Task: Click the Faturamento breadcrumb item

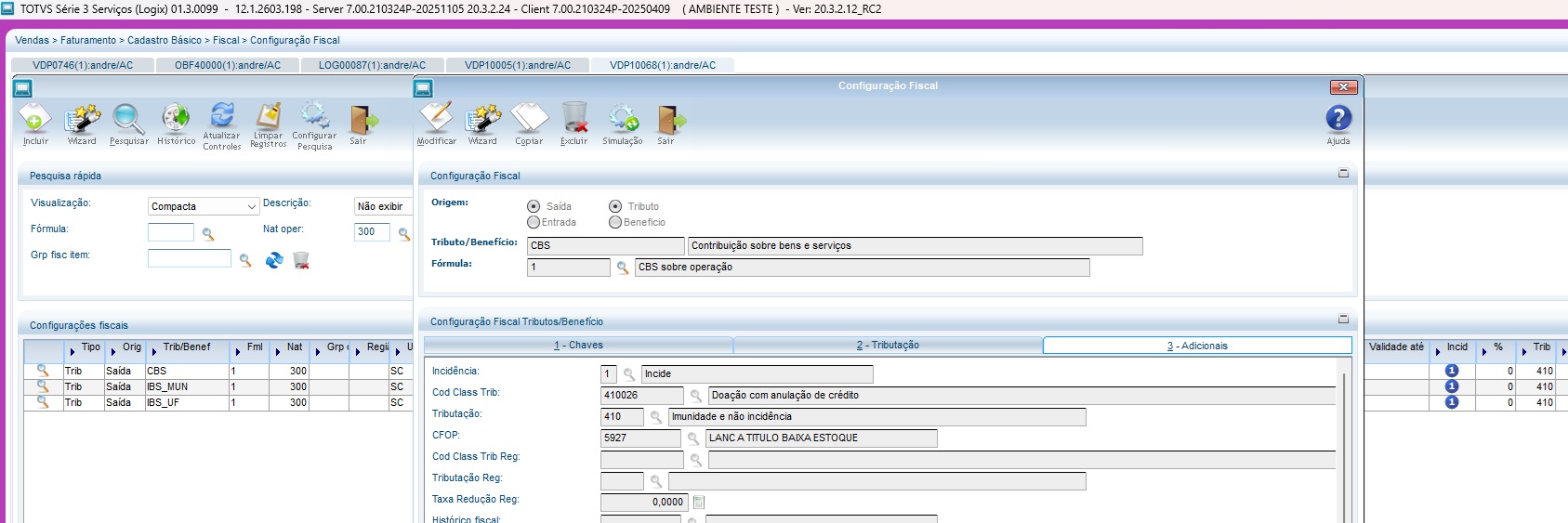Action: pyautogui.click(x=88, y=40)
